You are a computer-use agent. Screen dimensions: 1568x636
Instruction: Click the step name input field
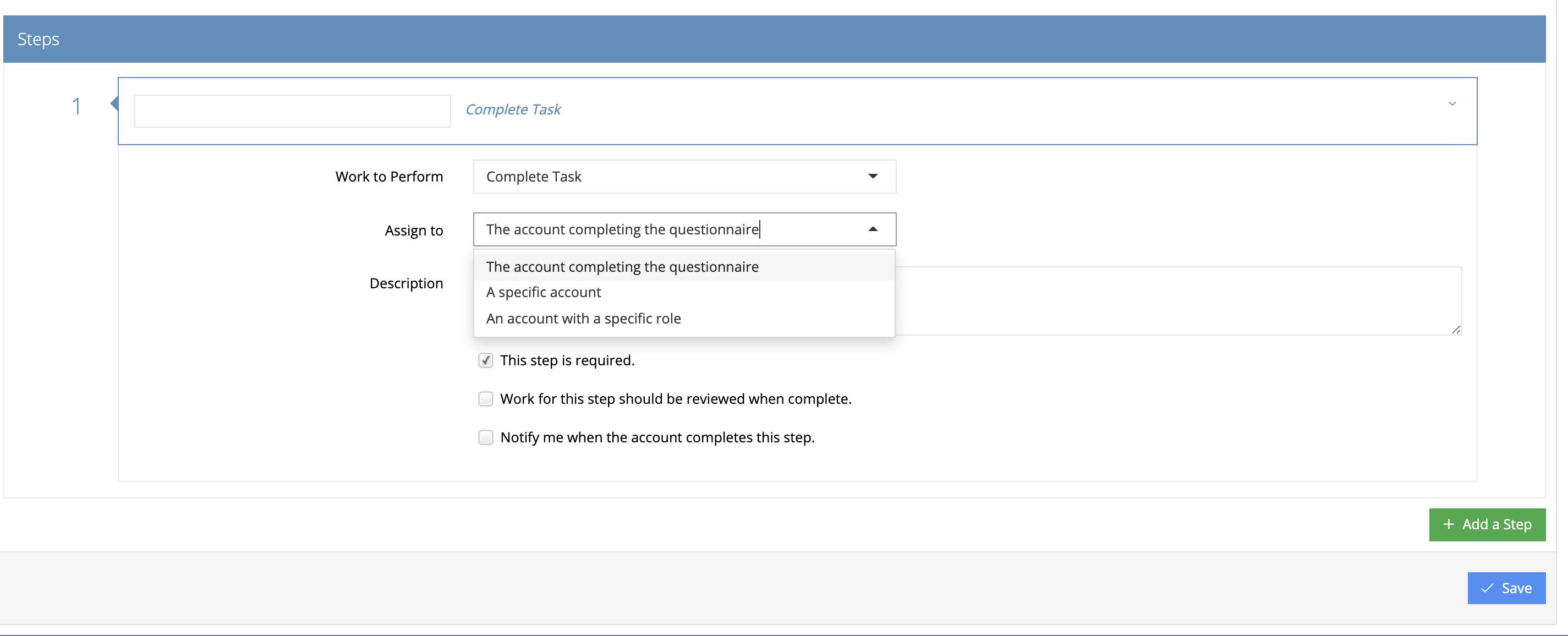coord(292,111)
